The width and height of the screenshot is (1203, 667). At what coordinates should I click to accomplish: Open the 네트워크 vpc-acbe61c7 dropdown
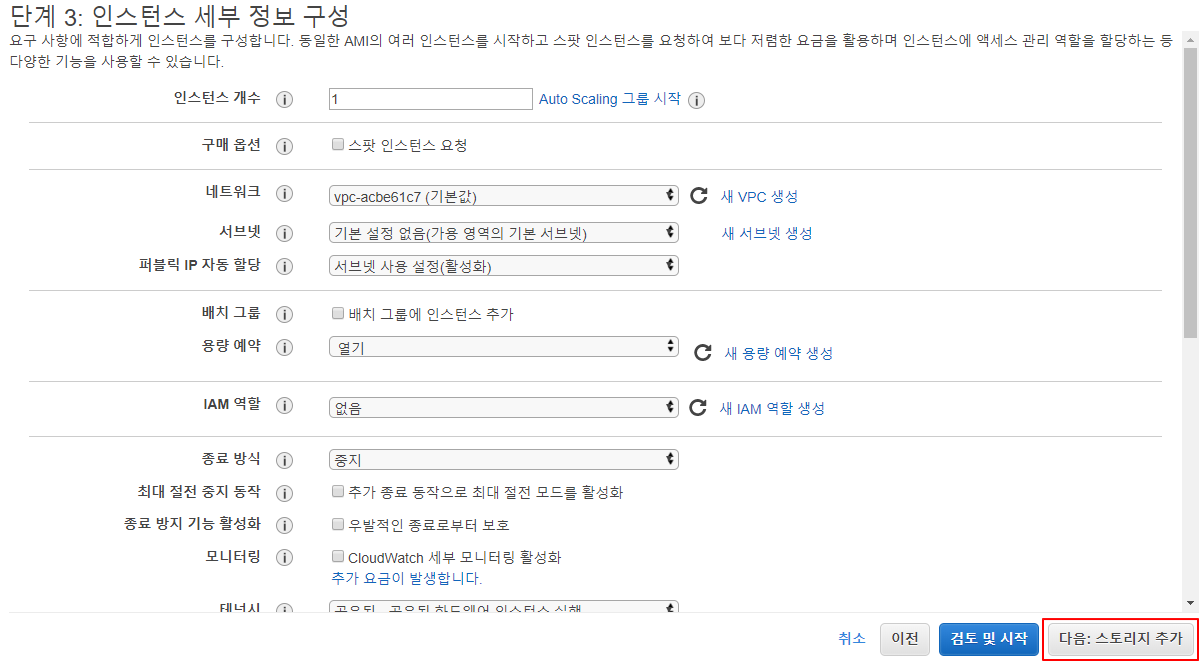pos(504,196)
